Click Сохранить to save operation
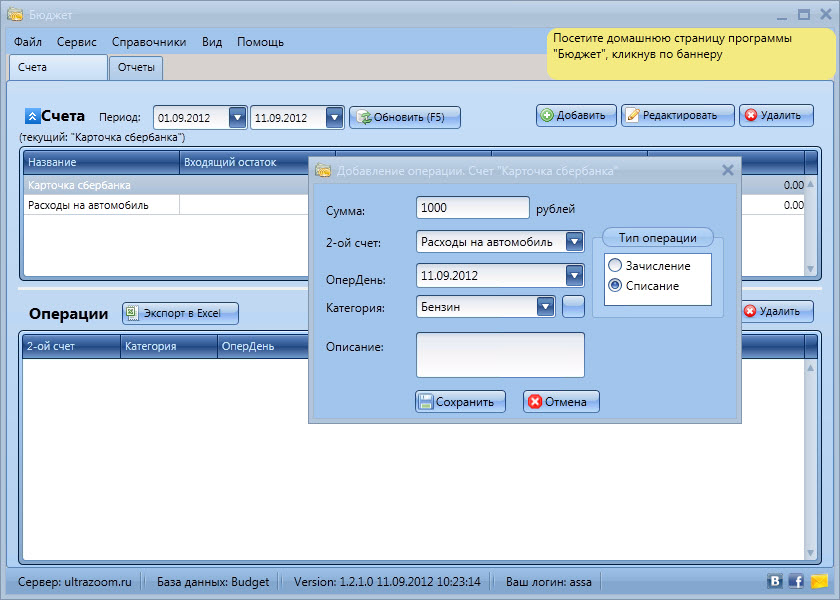 (x=460, y=402)
